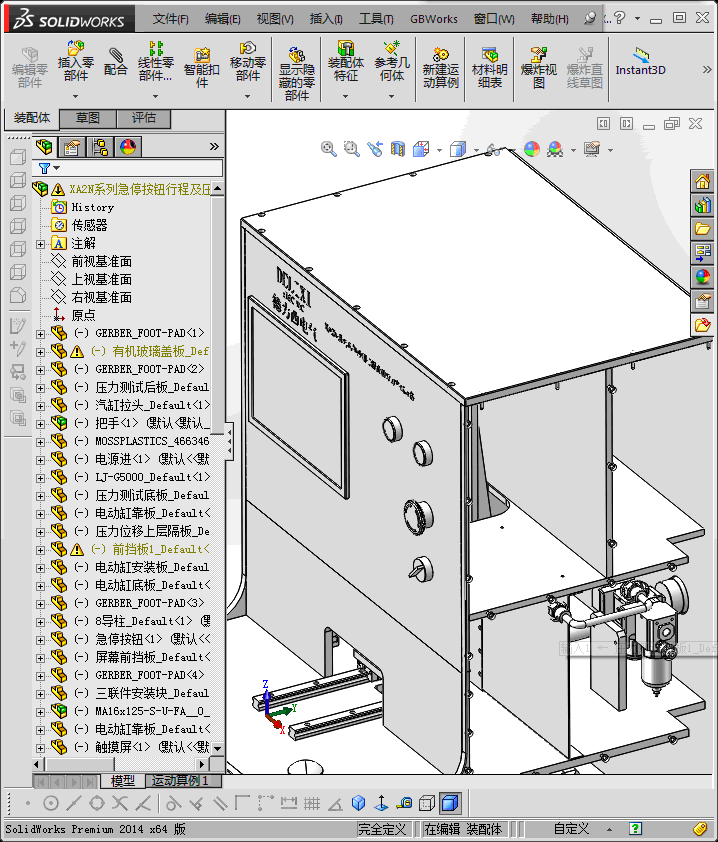Click tree horizontal scrollbar right arrow
The width and height of the screenshot is (718, 842).
pos(202,764)
